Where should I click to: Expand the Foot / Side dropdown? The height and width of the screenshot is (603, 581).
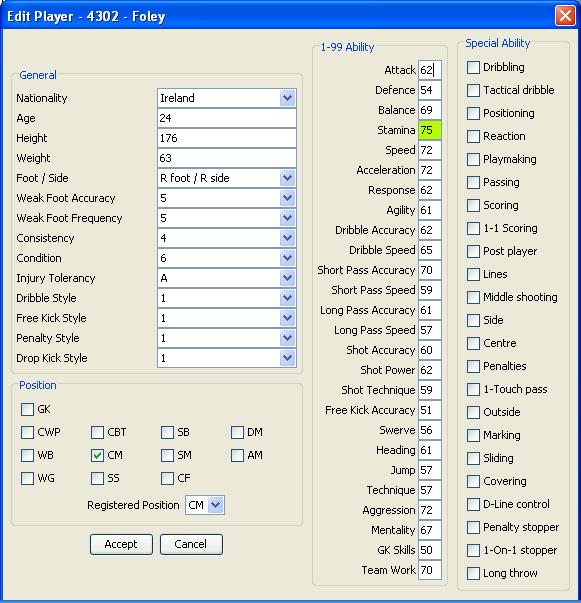pos(288,178)
